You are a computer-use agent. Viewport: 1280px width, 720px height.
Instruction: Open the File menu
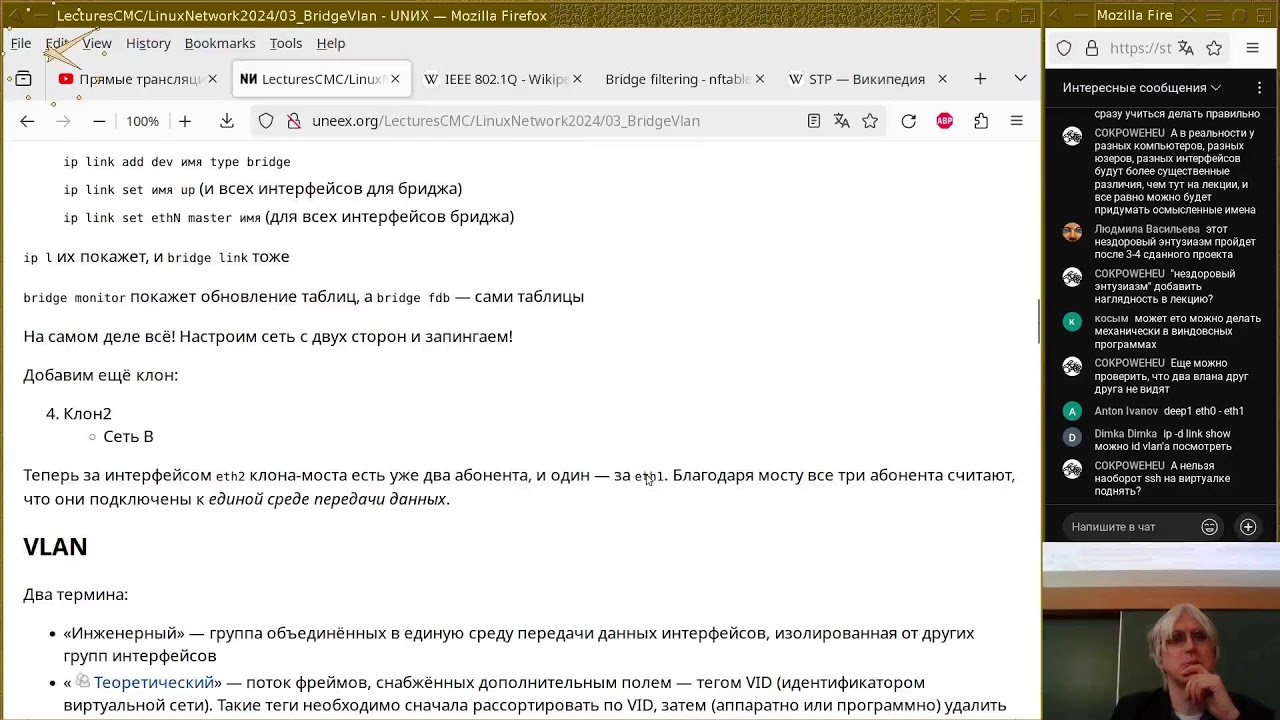click(x=21, y=43)
